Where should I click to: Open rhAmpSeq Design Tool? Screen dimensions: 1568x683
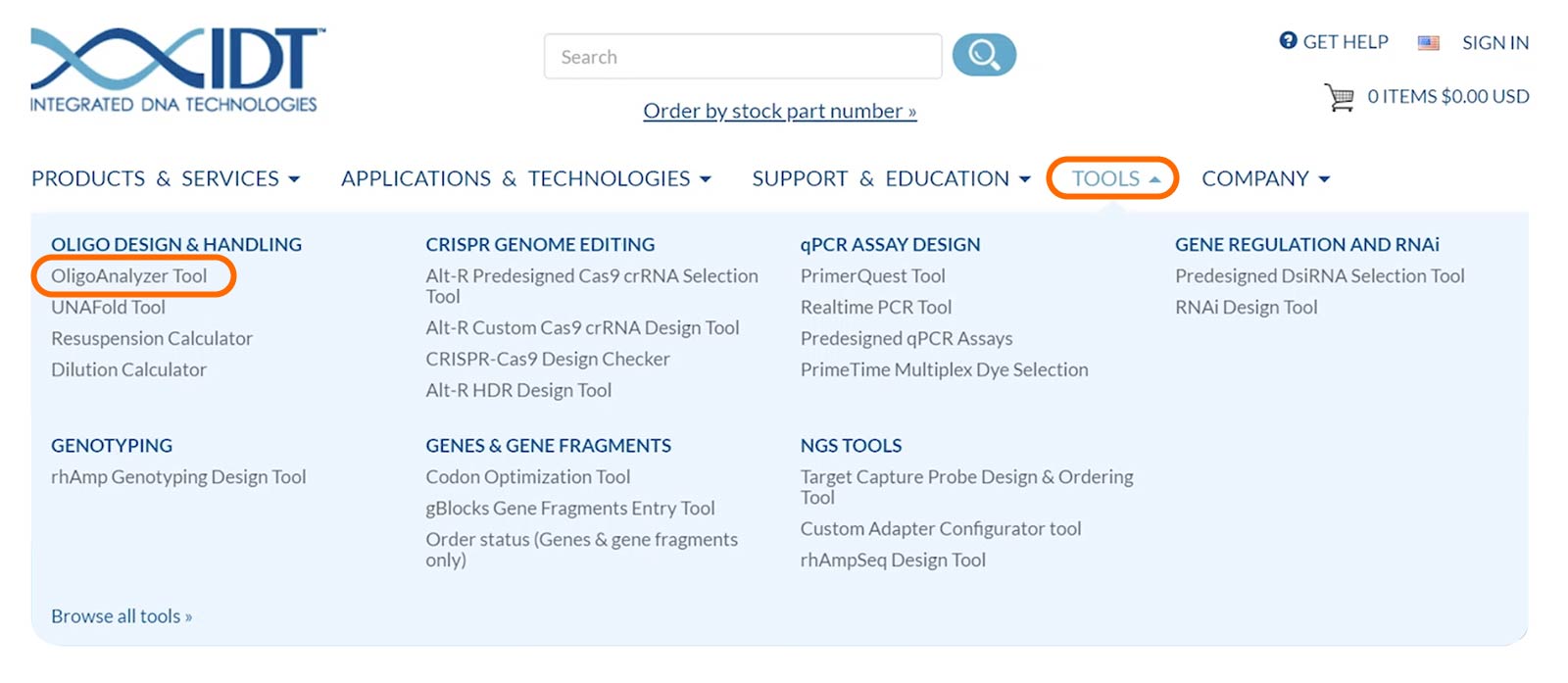893,560
